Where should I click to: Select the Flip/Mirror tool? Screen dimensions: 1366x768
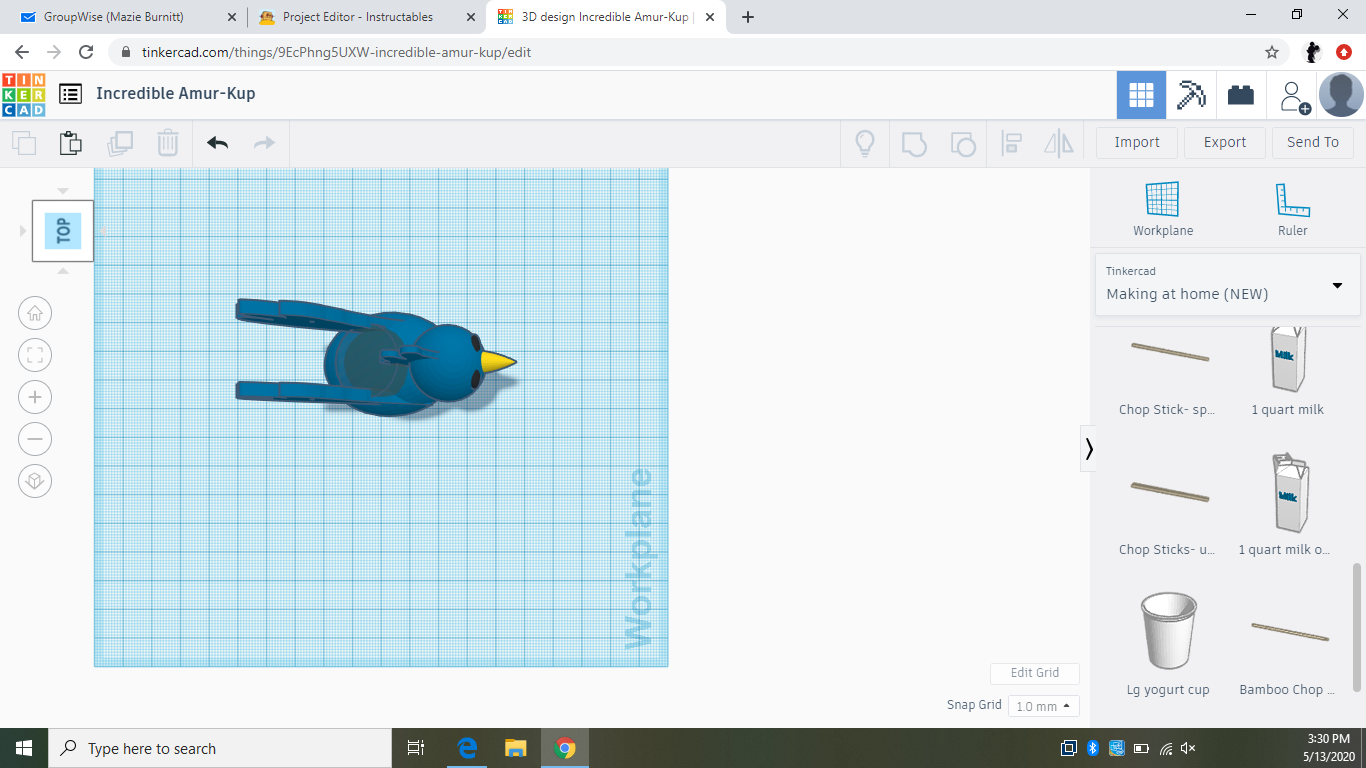tap(1059, 143)
